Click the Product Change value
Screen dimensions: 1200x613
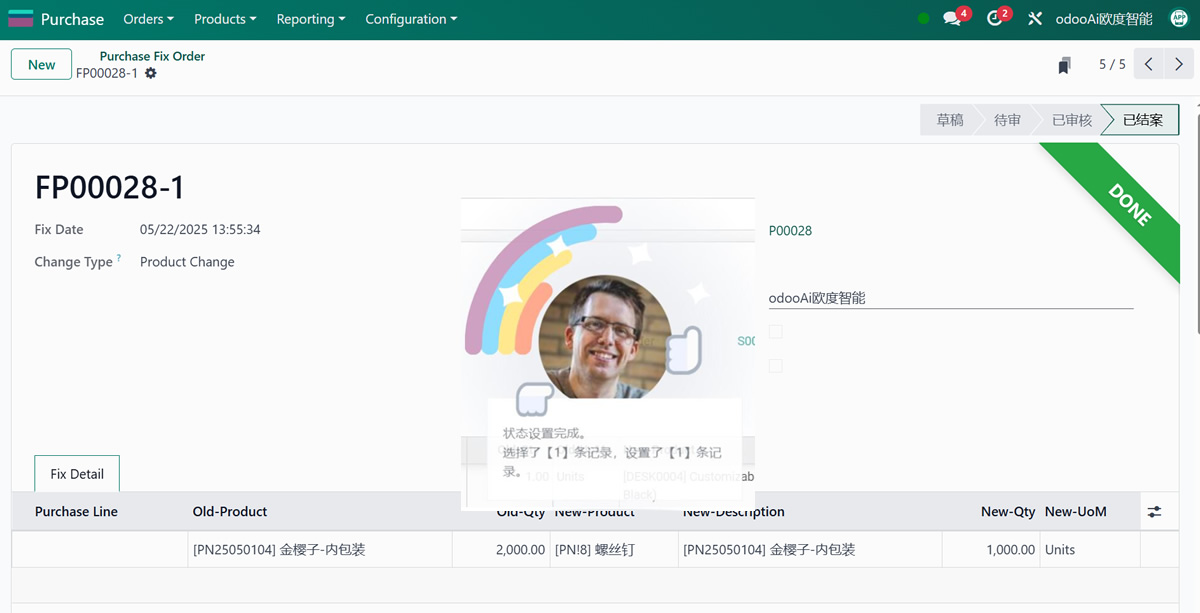point(187,262)
